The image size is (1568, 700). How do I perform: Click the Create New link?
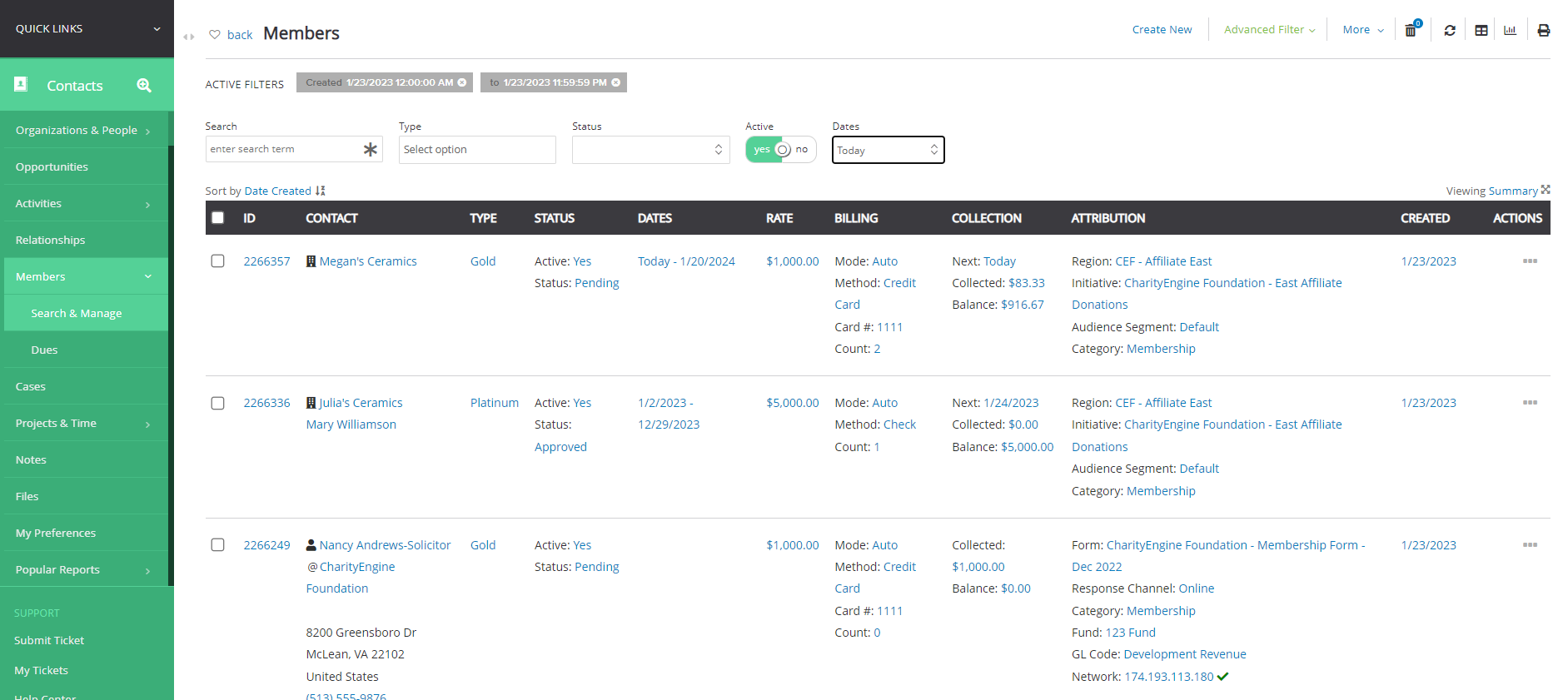coord(1162,30)
